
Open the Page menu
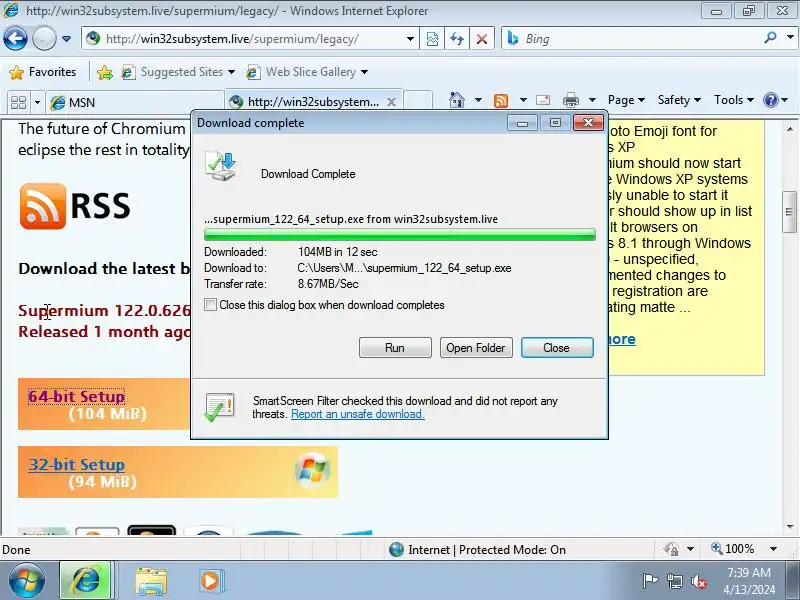(626, 100)
